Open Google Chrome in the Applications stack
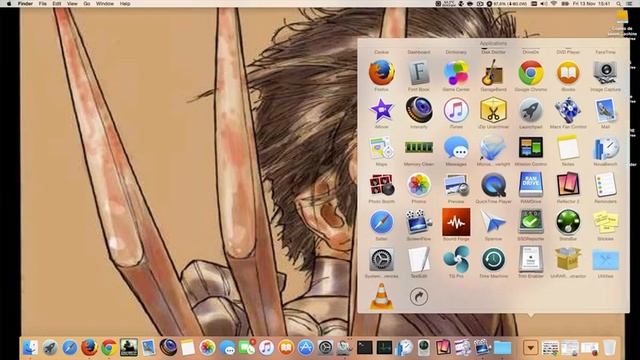This screenshot has height=360, width=640. pos(531,73)
